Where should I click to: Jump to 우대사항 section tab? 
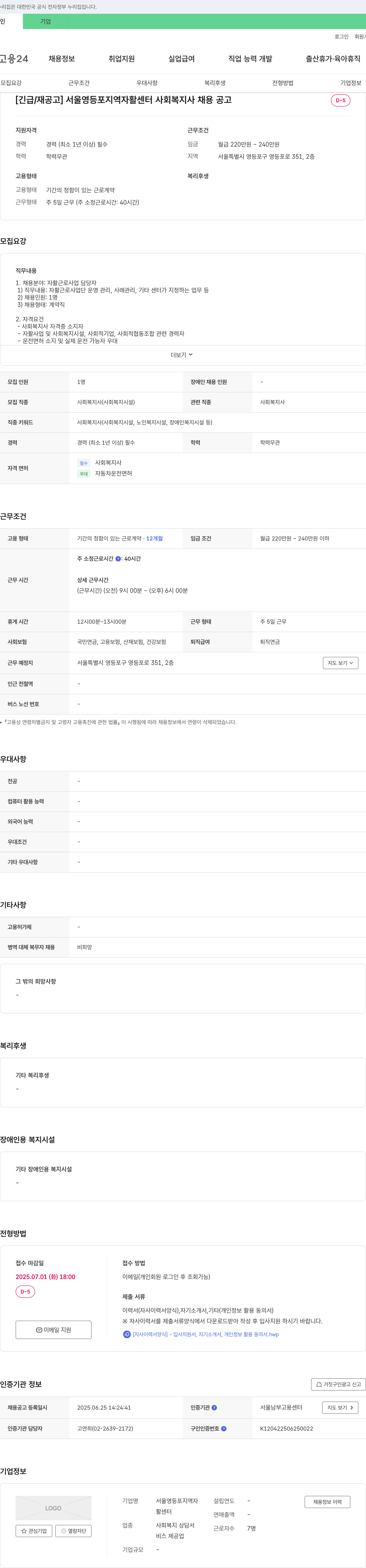146,83
